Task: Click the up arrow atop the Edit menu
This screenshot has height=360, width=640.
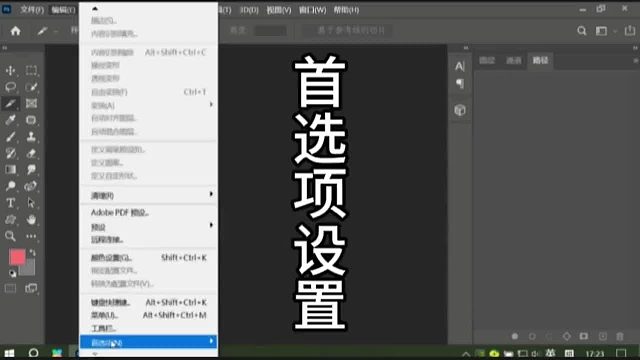Action: (x=95, y=8)
